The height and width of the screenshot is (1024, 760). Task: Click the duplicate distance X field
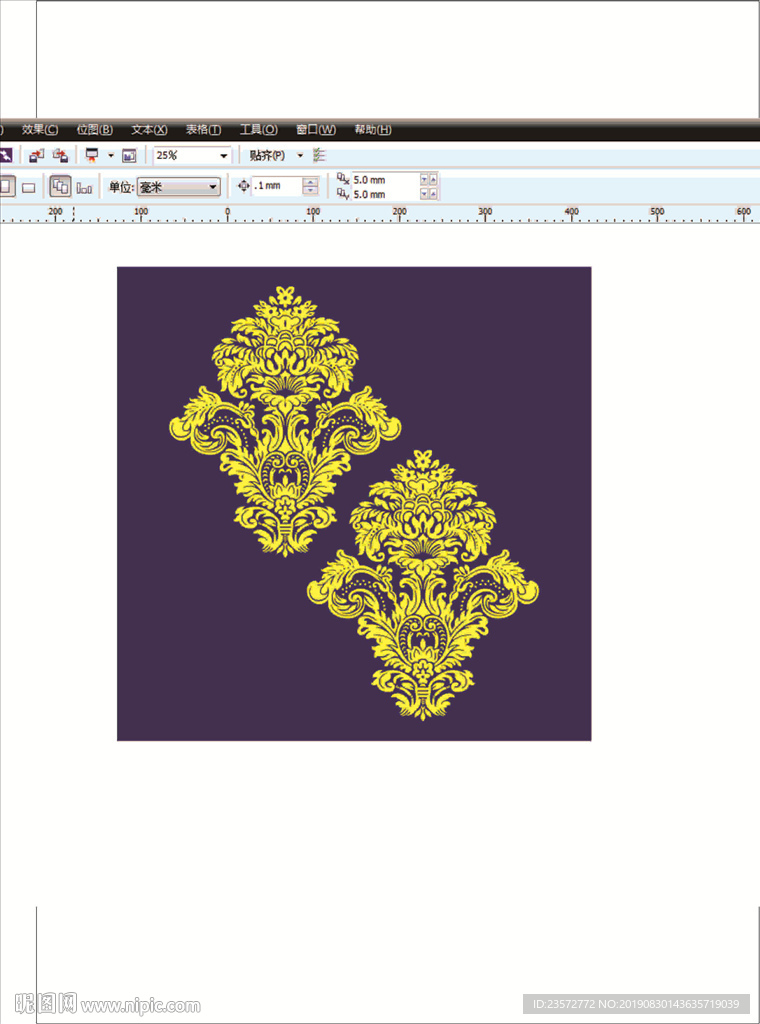click(385, 180)
